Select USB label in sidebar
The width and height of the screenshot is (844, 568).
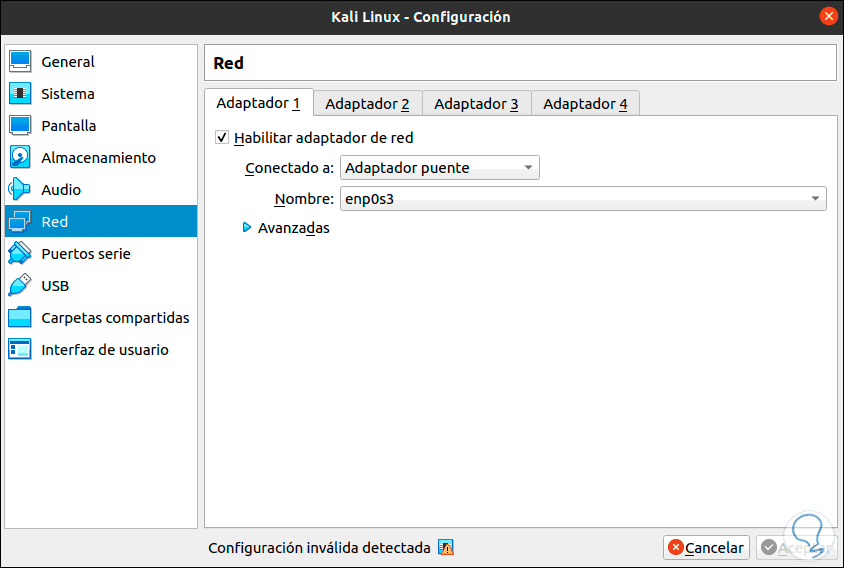coord(55,286)
